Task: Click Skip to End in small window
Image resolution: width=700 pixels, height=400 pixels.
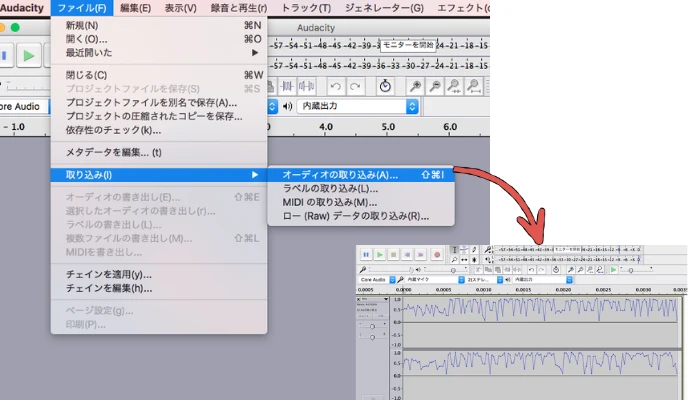Action: [x=421, y=254]
